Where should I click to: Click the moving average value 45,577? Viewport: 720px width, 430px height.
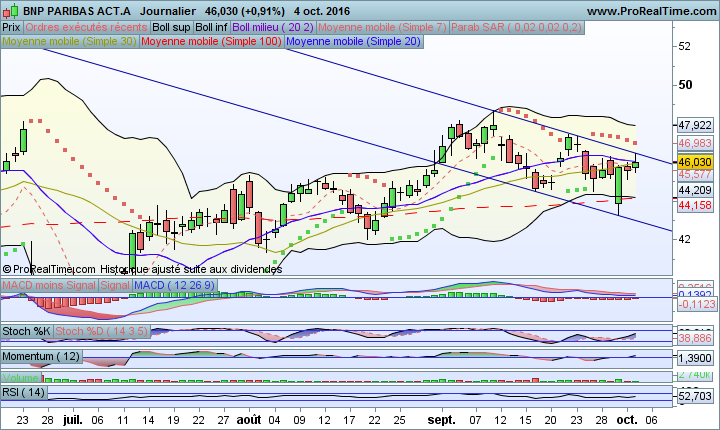click(x=695, y=175)
